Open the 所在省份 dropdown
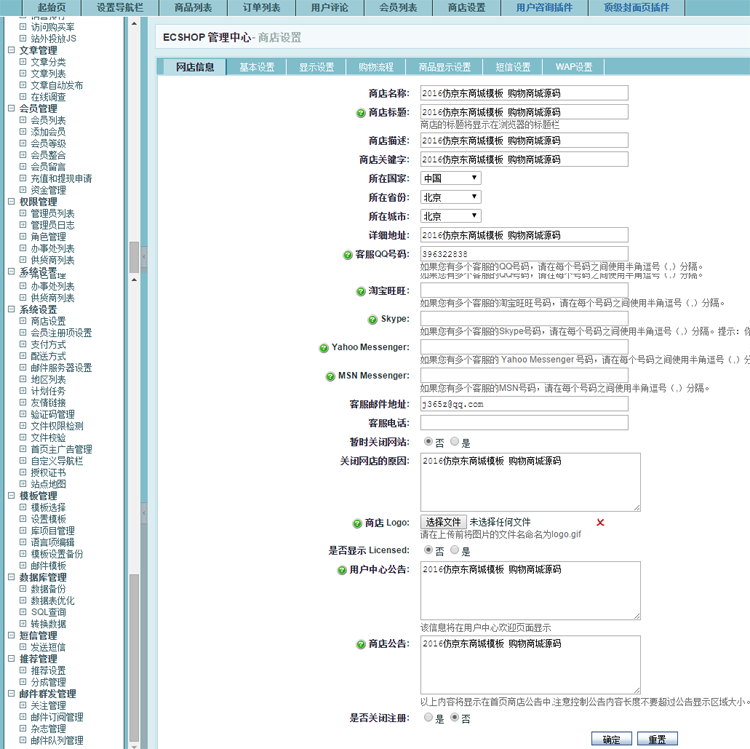 click(451, 198)
